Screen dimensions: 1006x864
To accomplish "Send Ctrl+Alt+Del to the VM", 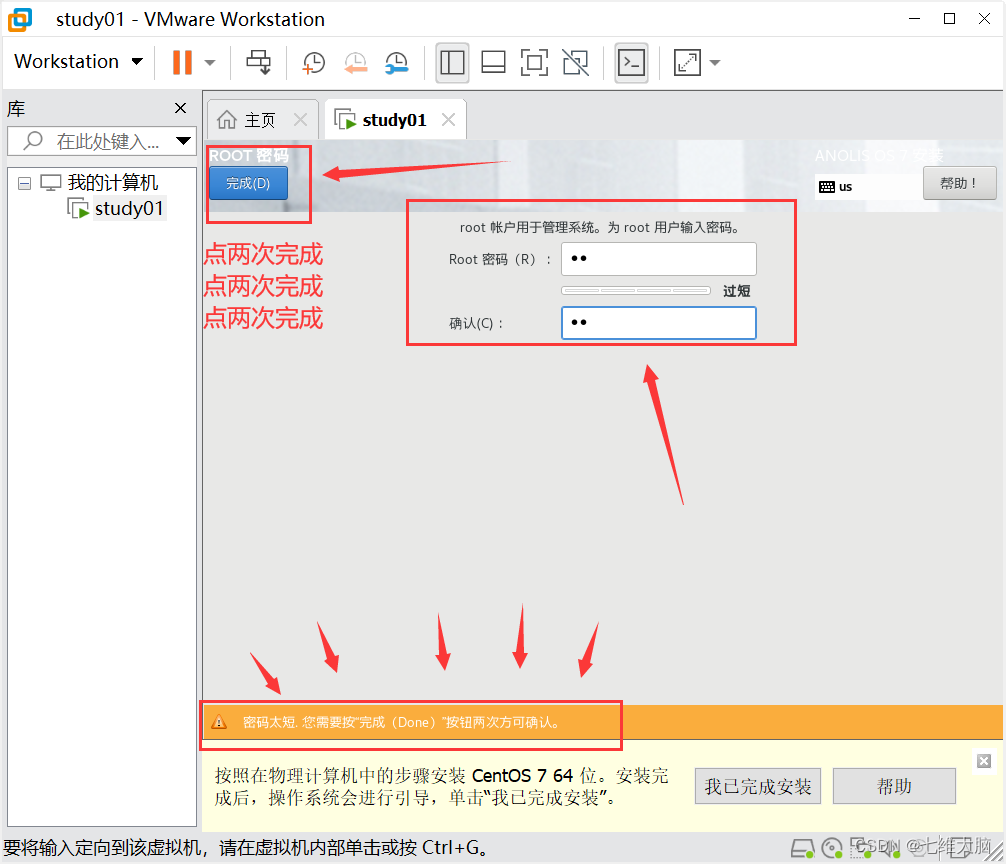I will click(x=259, y=62).
